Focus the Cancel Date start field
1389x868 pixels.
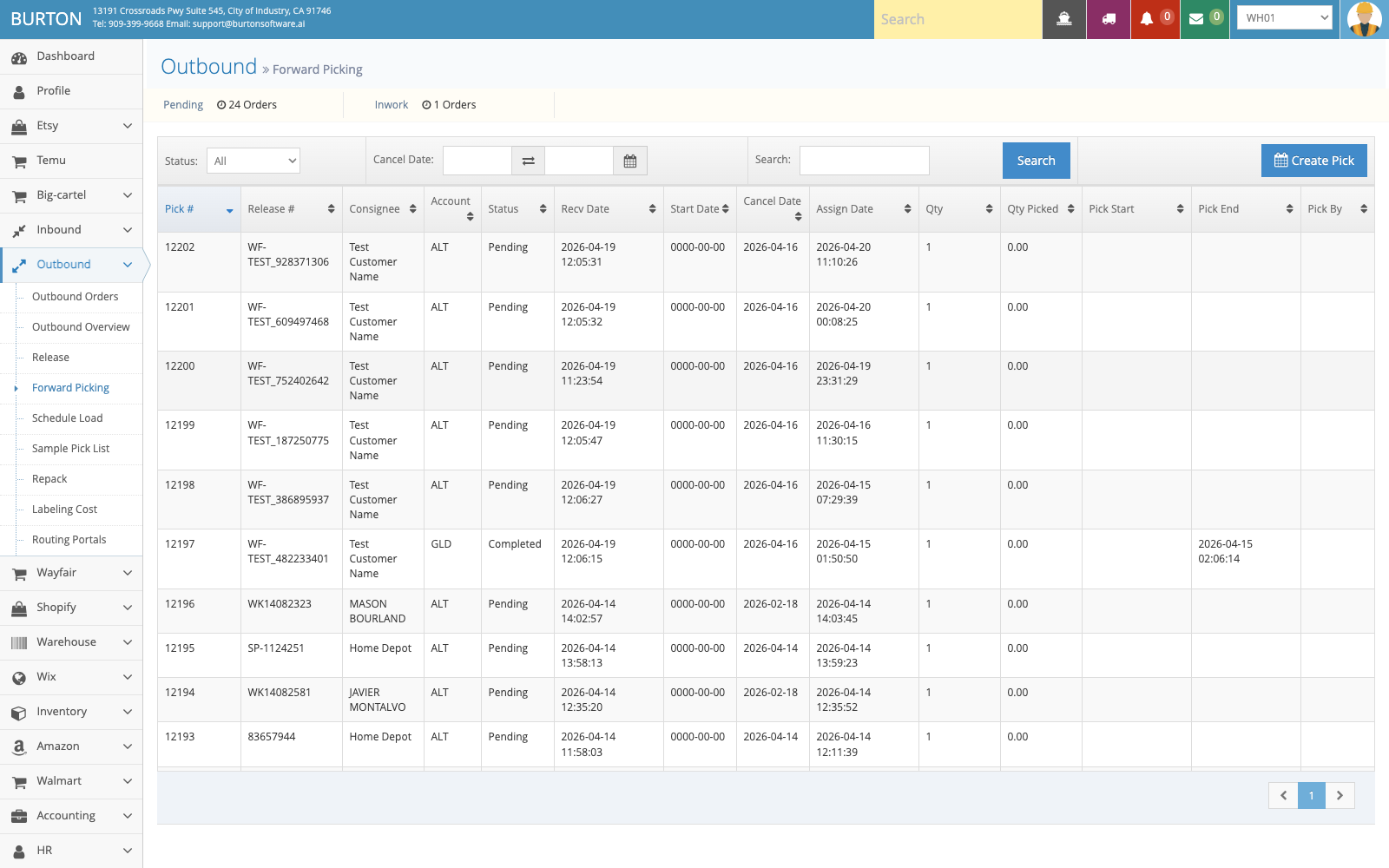[477, 161]
